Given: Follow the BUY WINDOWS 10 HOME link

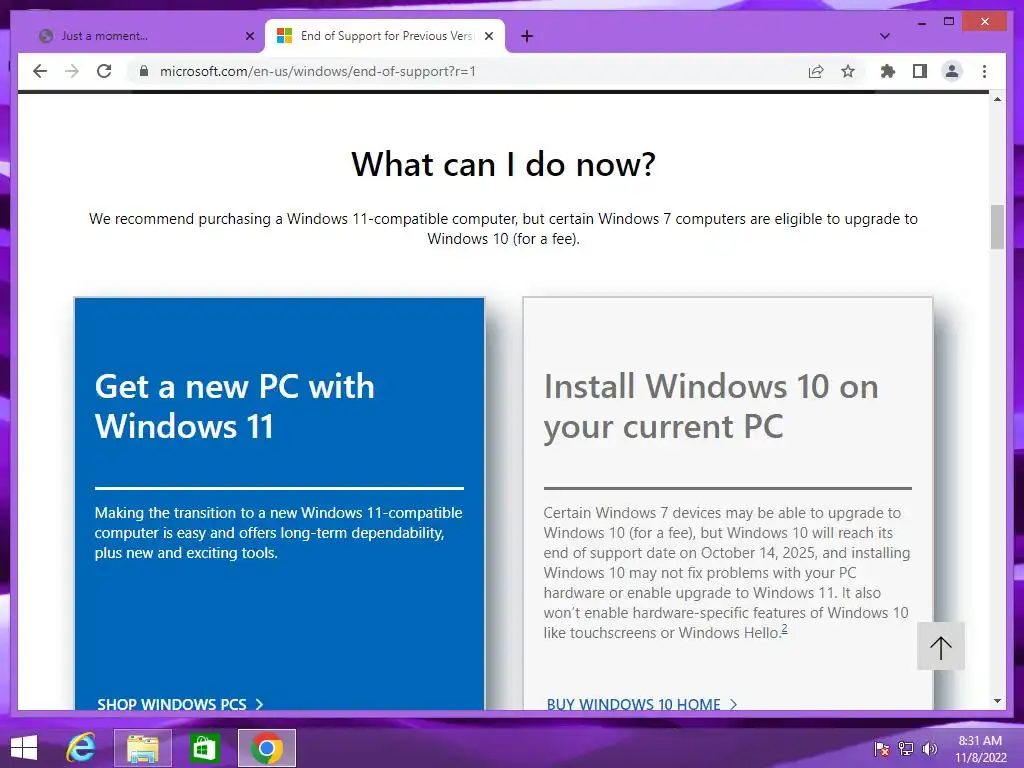Looking at the screenshot, I should 642,704.
